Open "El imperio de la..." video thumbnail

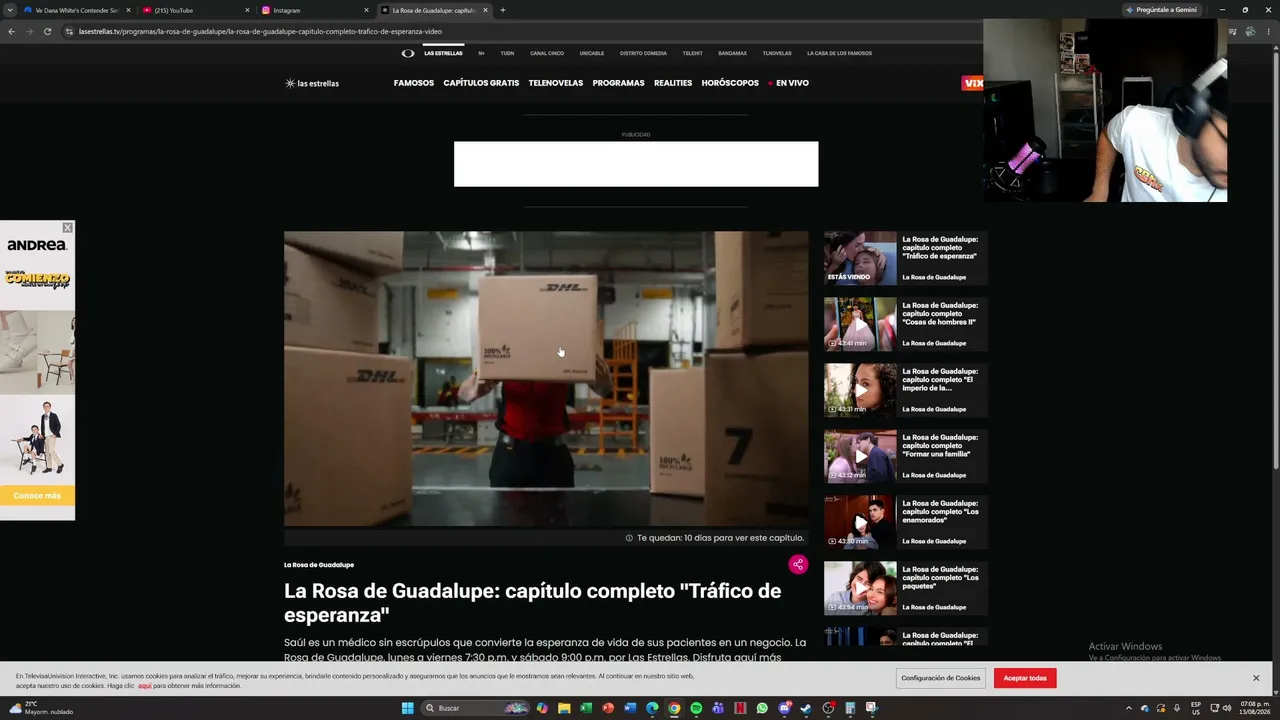click(860, 390)
